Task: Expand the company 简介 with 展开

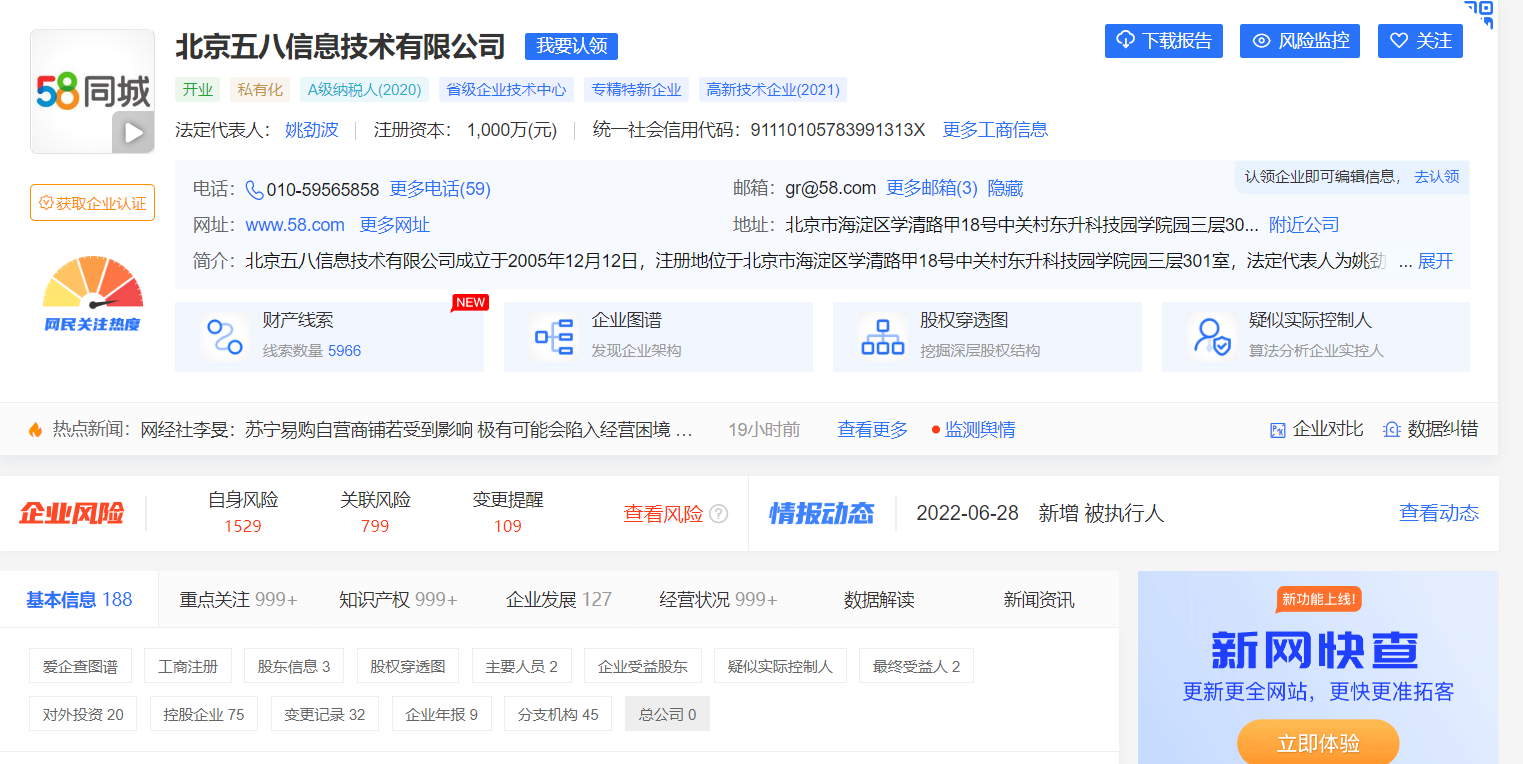Action: [x=1435, y=261]
